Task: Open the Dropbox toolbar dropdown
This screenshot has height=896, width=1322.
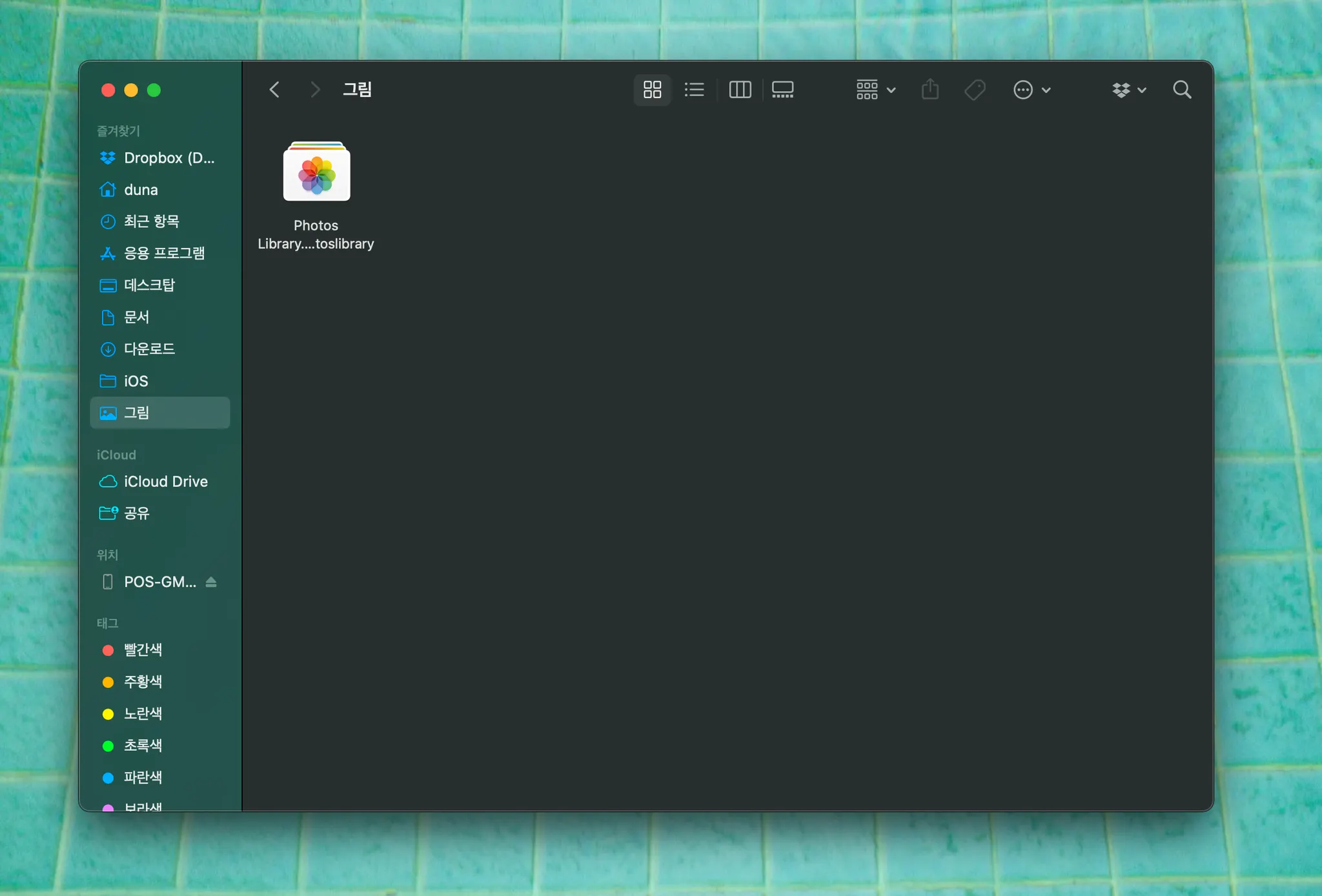Action: [x=1128, y=90]
